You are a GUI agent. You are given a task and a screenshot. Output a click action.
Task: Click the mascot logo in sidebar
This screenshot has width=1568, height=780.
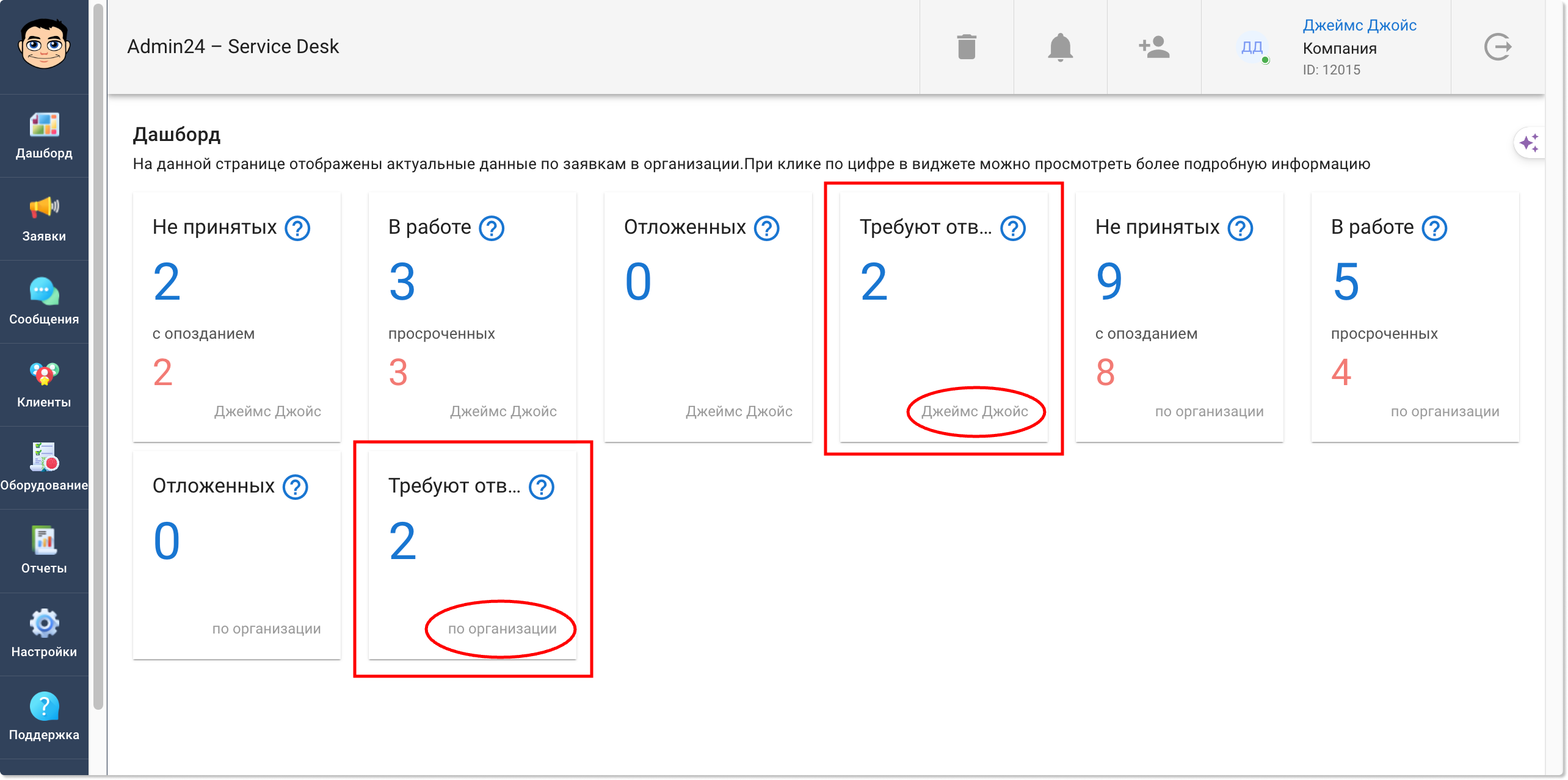pos(44,44)
